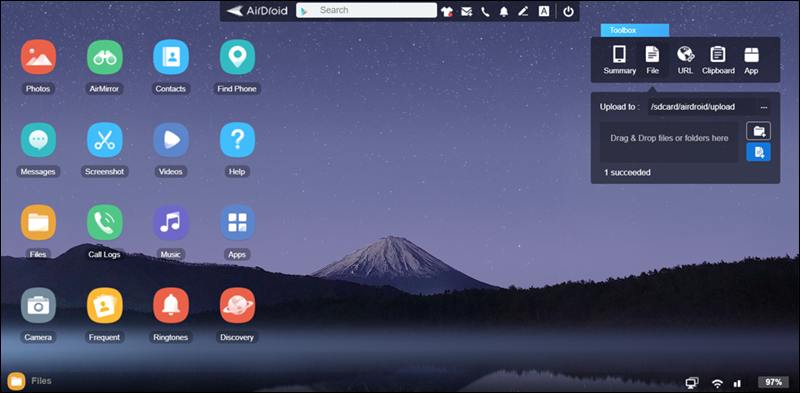800x393 pixels.
Task: Click the '1 succeeded' status text
Action: pos(627,173)
